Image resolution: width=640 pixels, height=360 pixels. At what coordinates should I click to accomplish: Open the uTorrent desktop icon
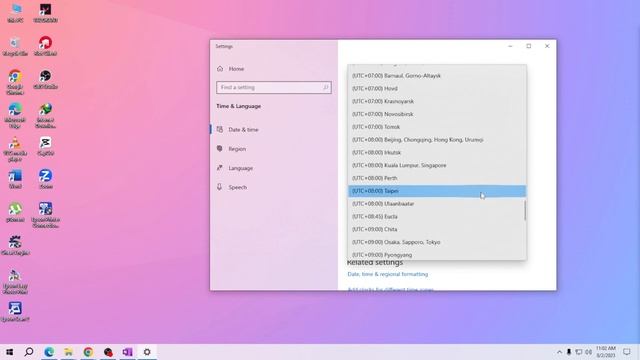(x=16, y=212)
